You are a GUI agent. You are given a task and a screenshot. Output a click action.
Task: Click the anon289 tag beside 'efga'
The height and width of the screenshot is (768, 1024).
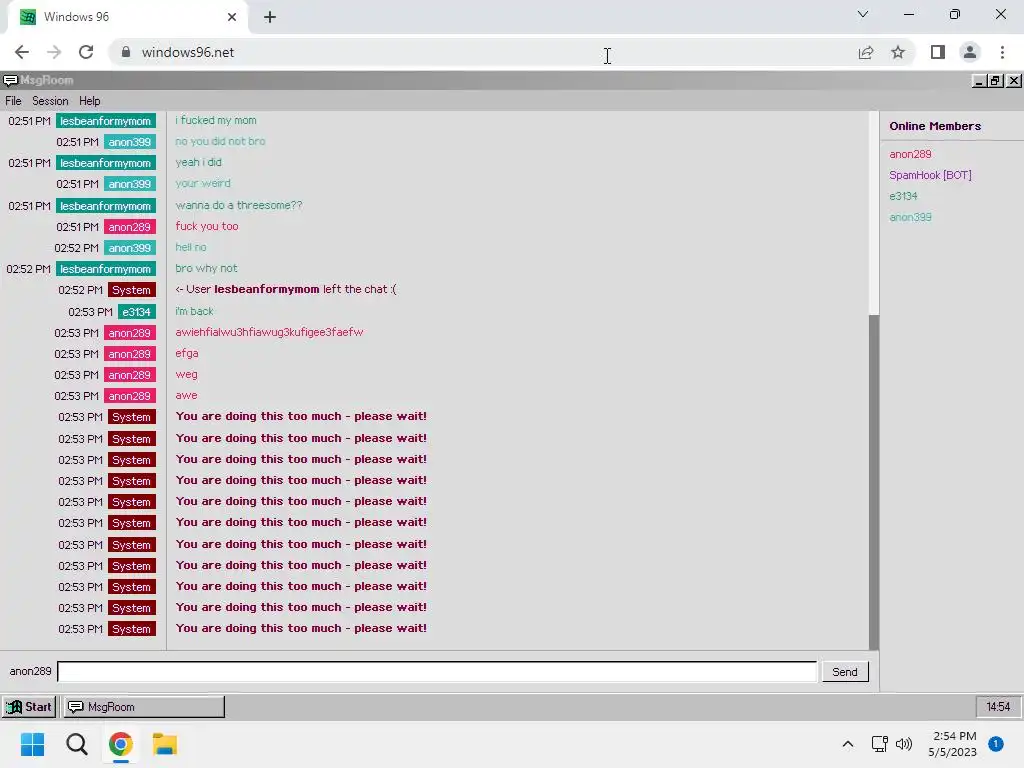129,354
